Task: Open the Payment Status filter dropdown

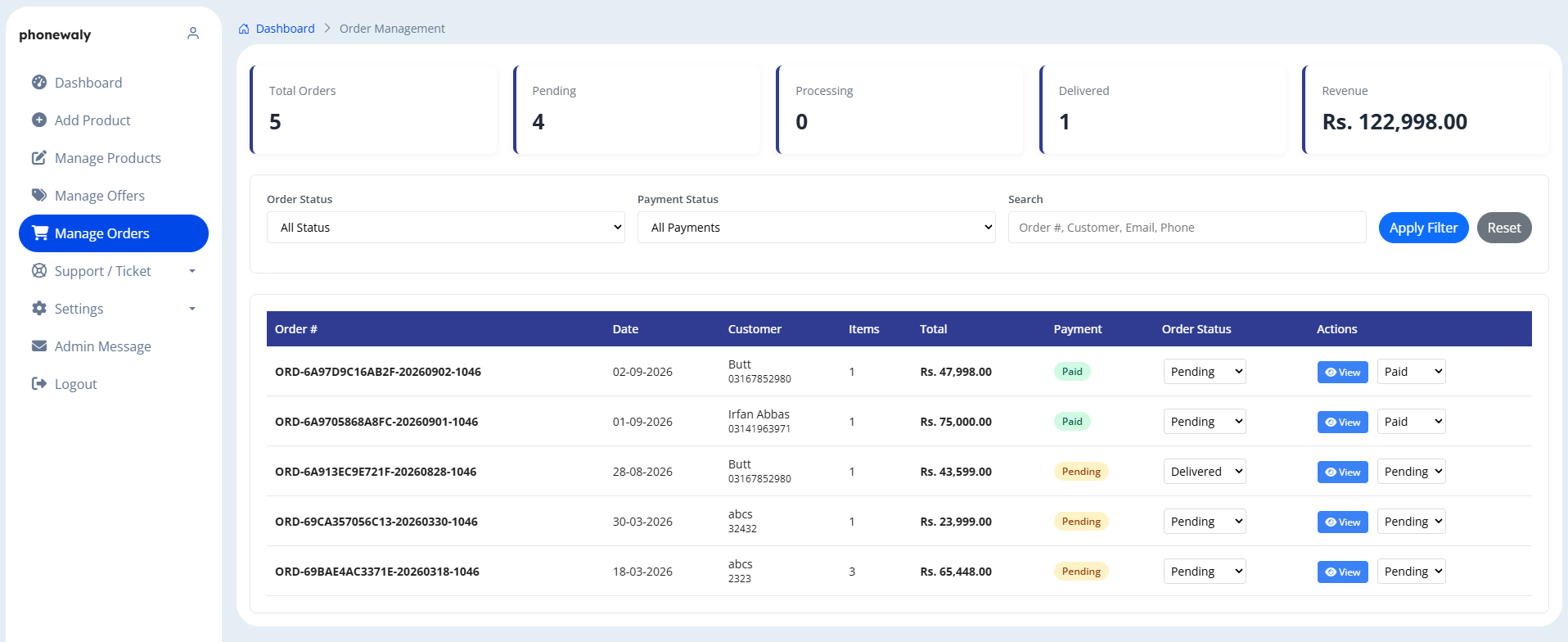Action: 817,228
